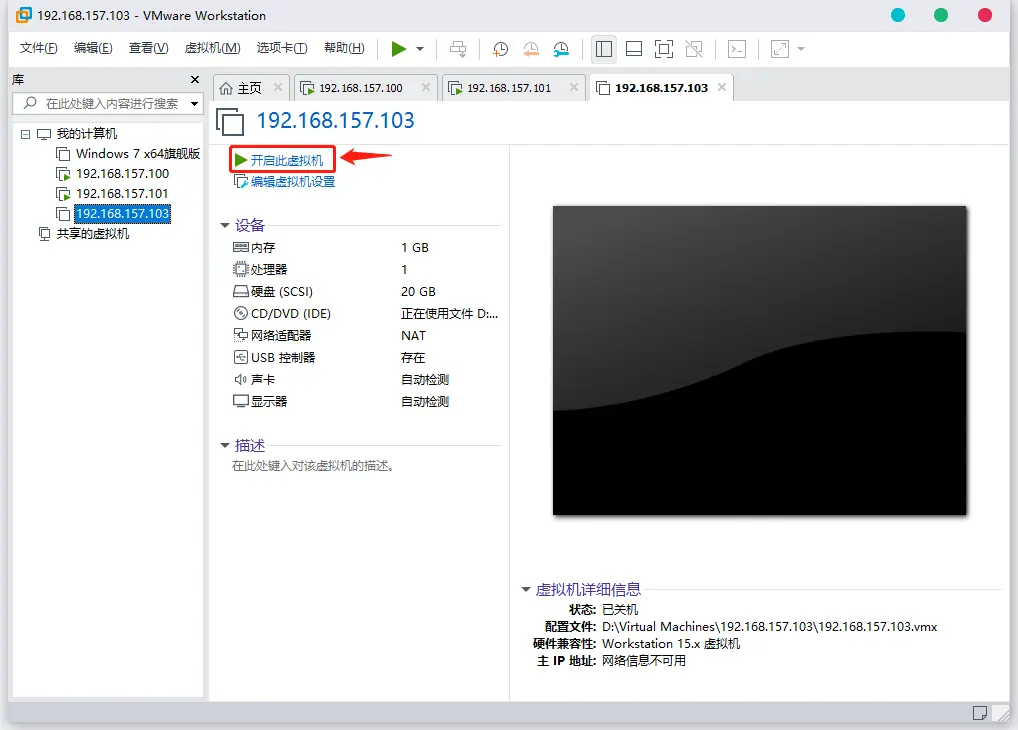Open the 虚拟机(M) menu

tap(212, 48)
